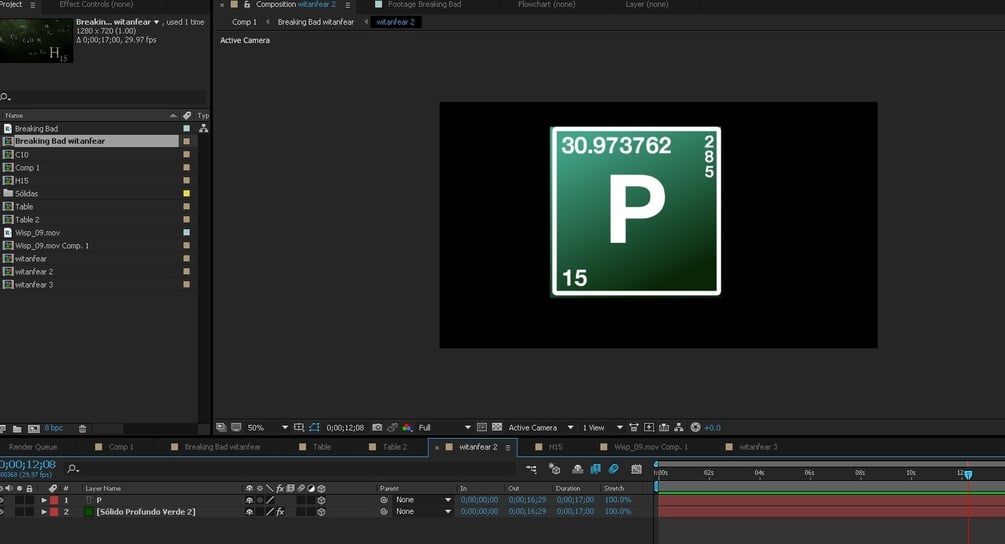The height and width of the screenshot is (544, 1005).
Task: Click the 8 bpc color depth button
Action: tap(53, 429)
